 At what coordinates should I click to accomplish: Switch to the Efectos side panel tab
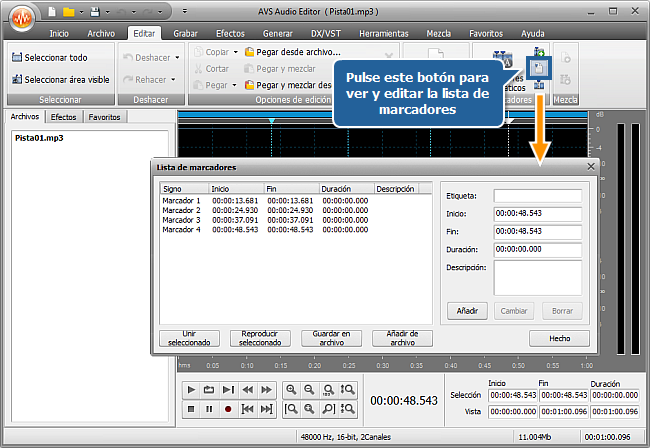[63, 117]
